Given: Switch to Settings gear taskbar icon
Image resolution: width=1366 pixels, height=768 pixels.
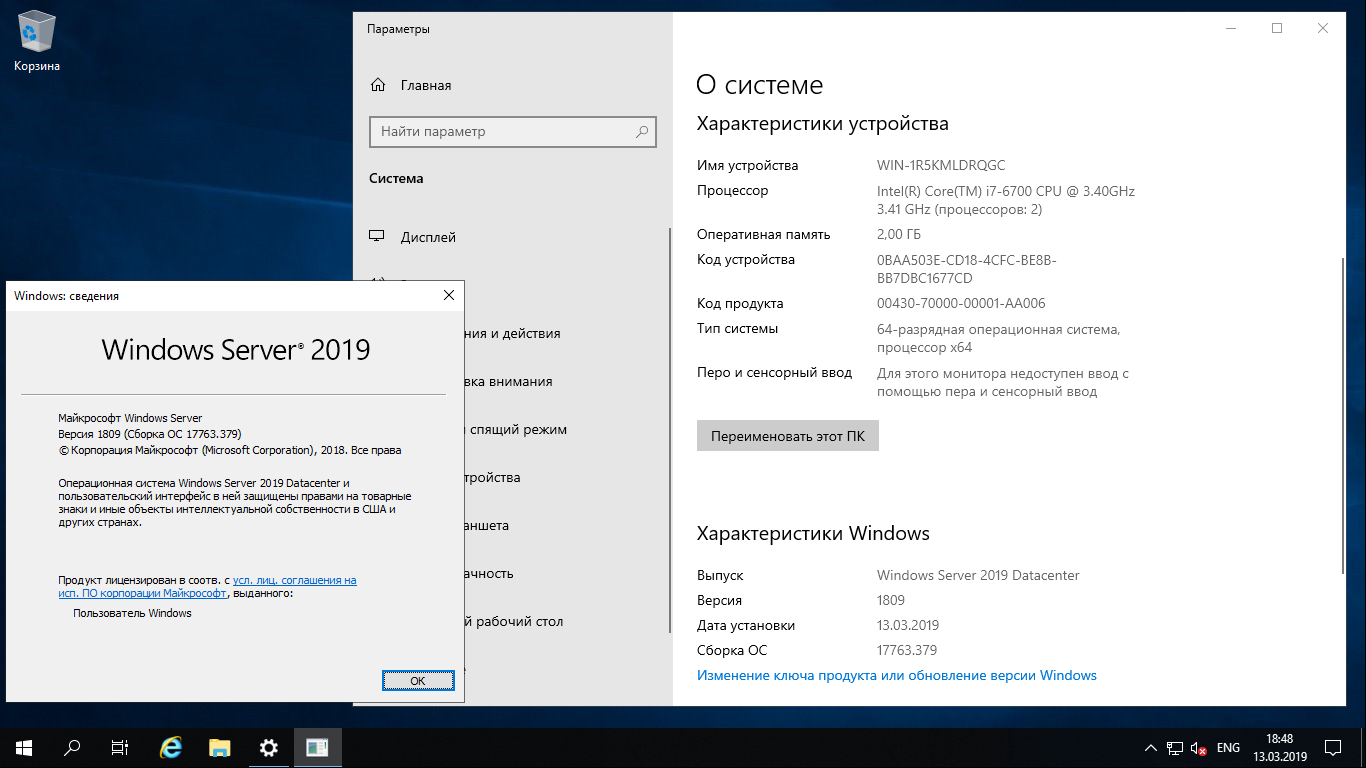Looking at the screenshot, I should tap(268, 747).
